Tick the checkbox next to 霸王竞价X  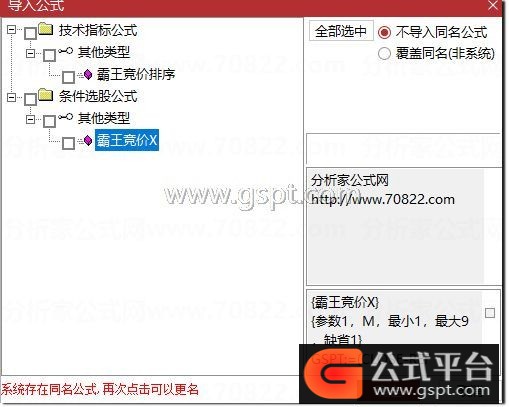(x=68, y=143)
